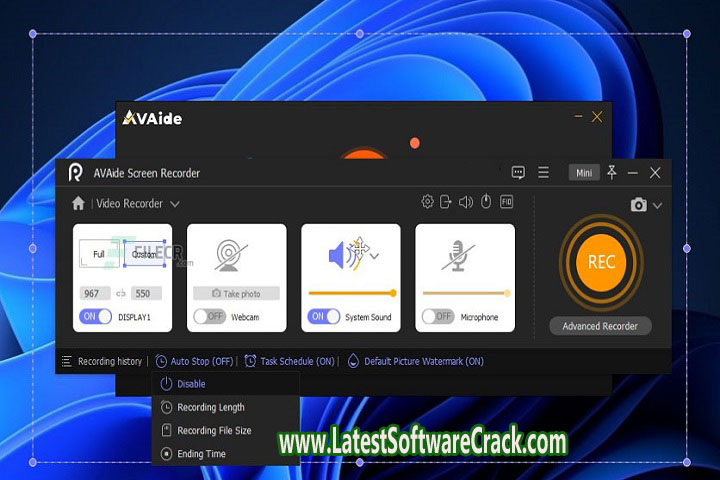
Task: Select Recording Length from Auto Stop menu
Action: coord(210,407)
